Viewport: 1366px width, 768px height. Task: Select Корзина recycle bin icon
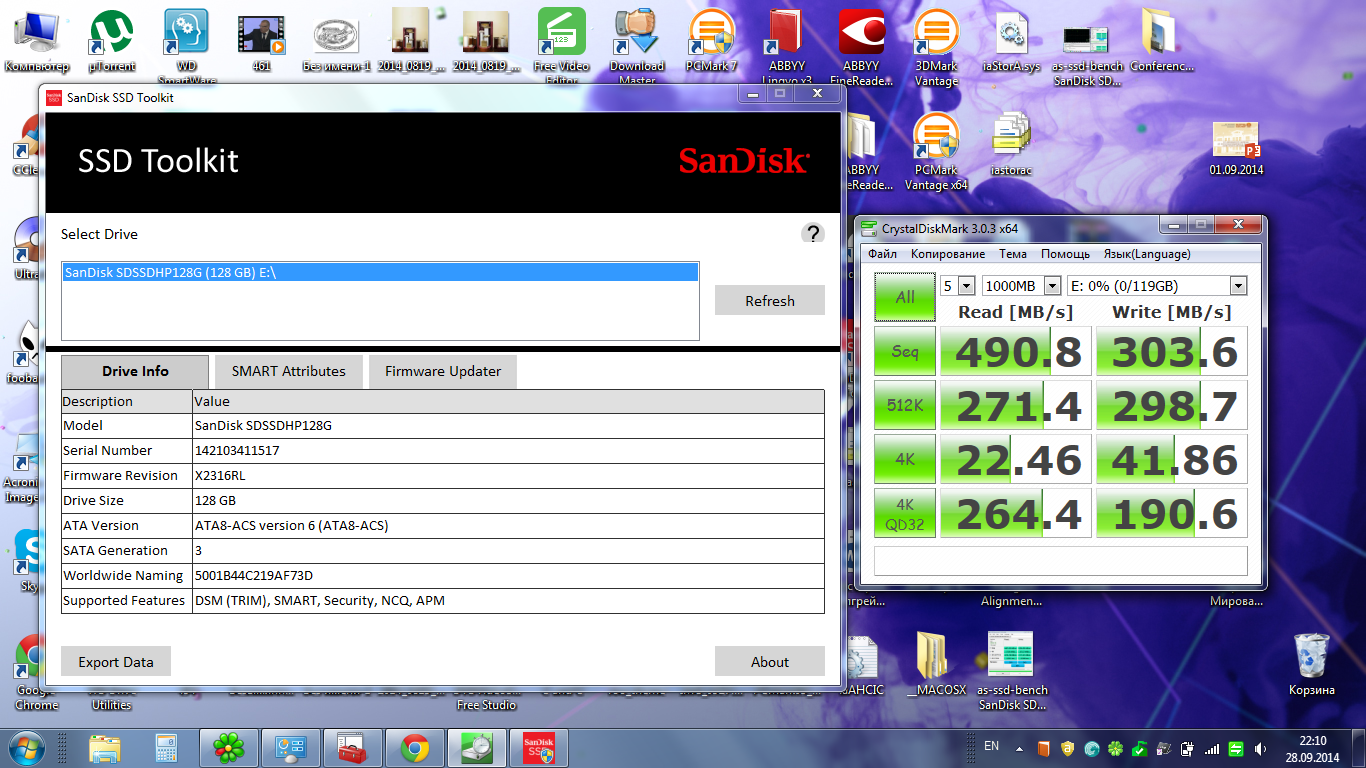point(1312,665)
